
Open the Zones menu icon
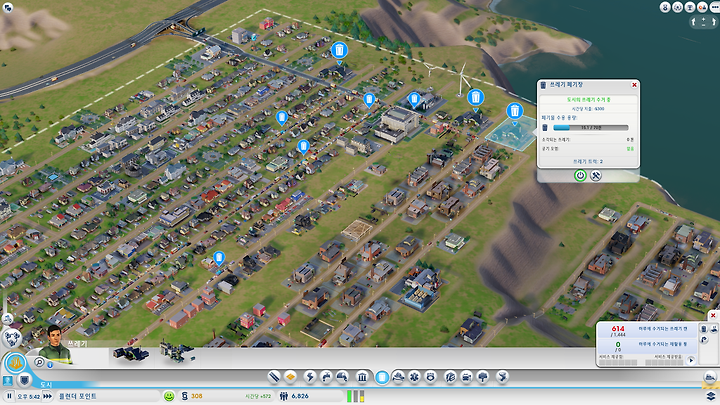point(291,377)
